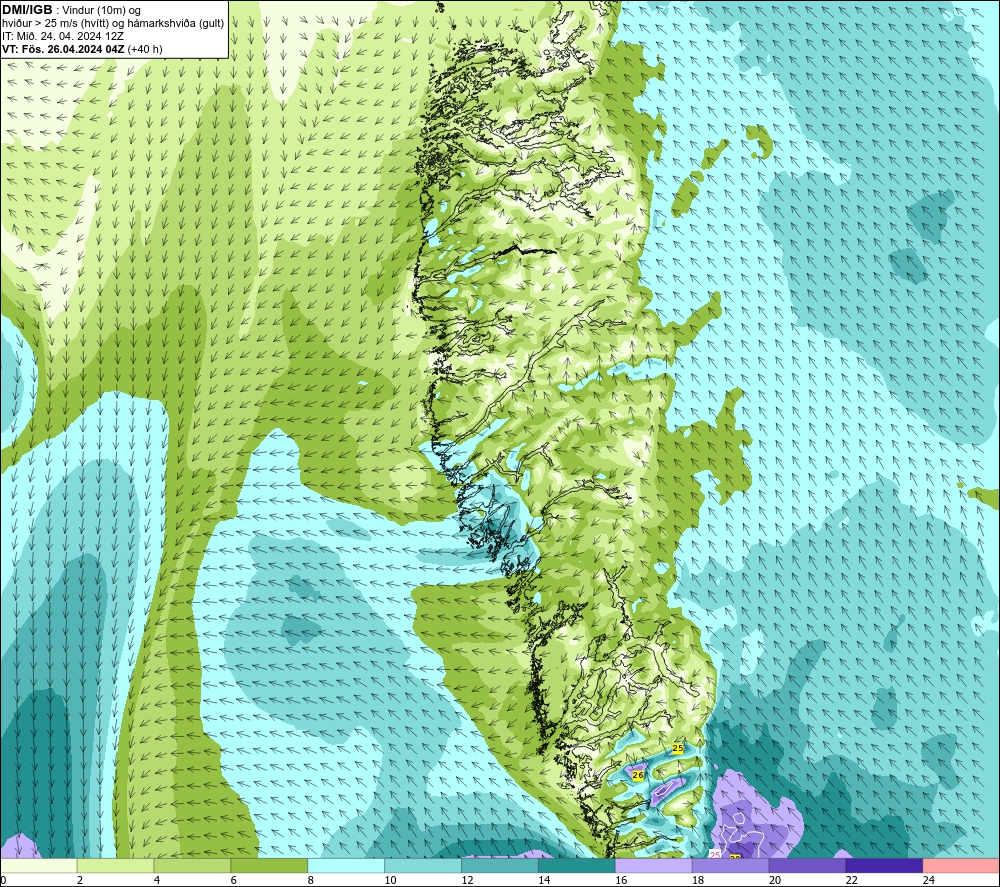Click the 16–18 m/s lavender swatch
Screen dimensions: 1000x887
pos(654,866)
